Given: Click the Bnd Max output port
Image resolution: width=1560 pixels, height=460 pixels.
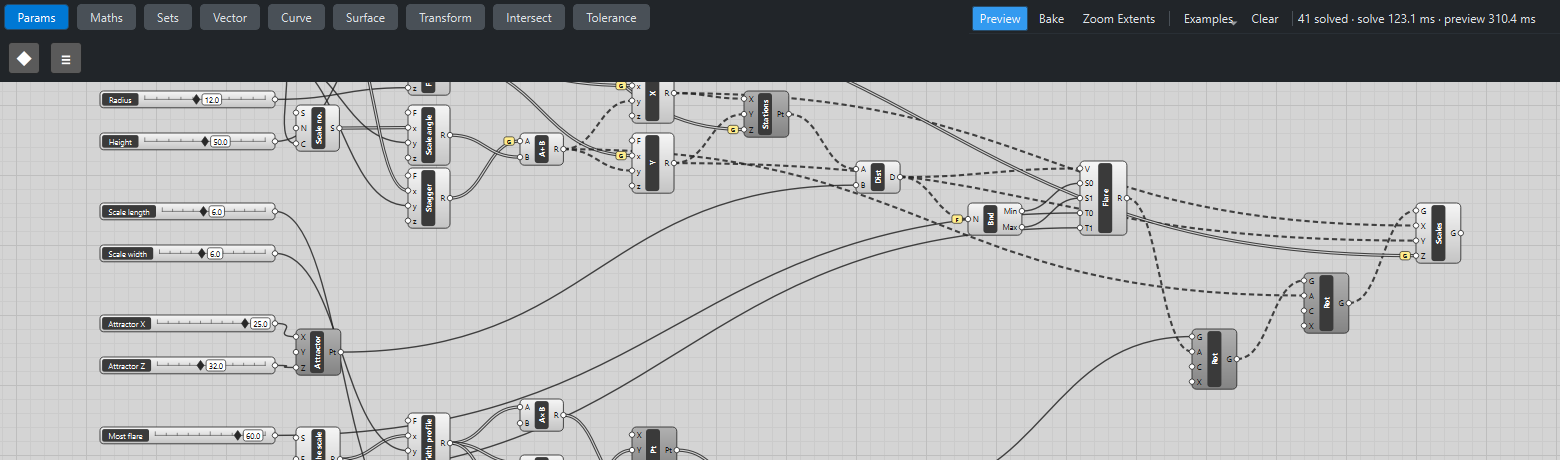Looking at the screenshot, I should point(1023,227).
